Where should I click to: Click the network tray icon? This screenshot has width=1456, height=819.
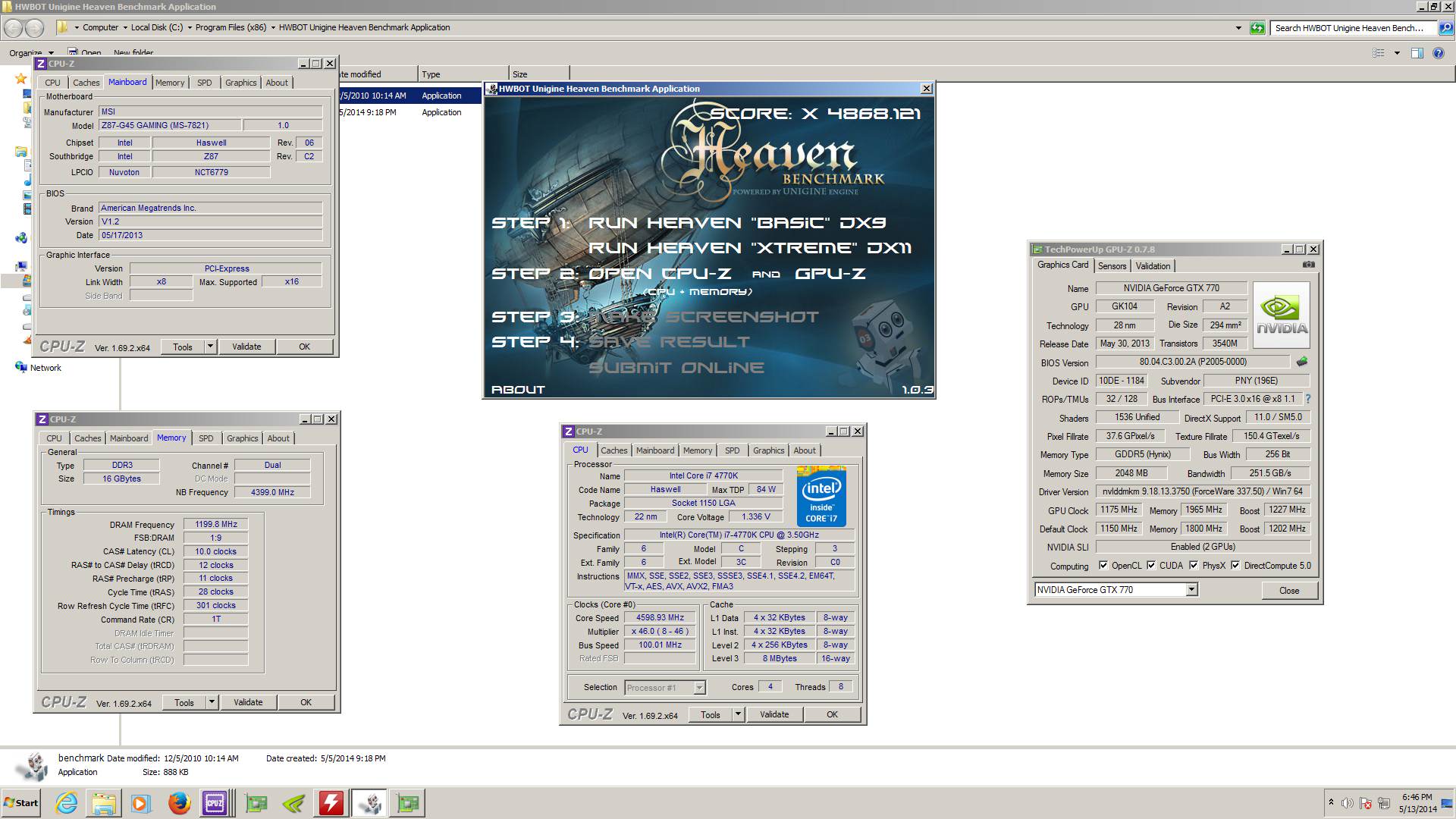tap(1384, 803)
